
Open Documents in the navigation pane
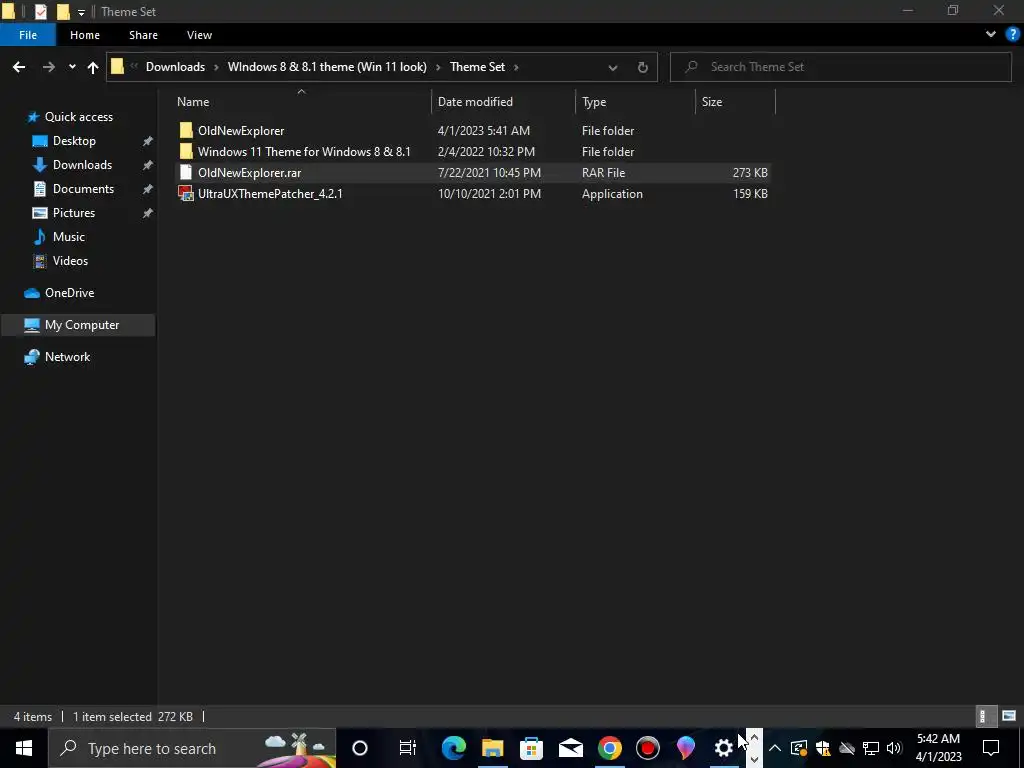[84, 189]
